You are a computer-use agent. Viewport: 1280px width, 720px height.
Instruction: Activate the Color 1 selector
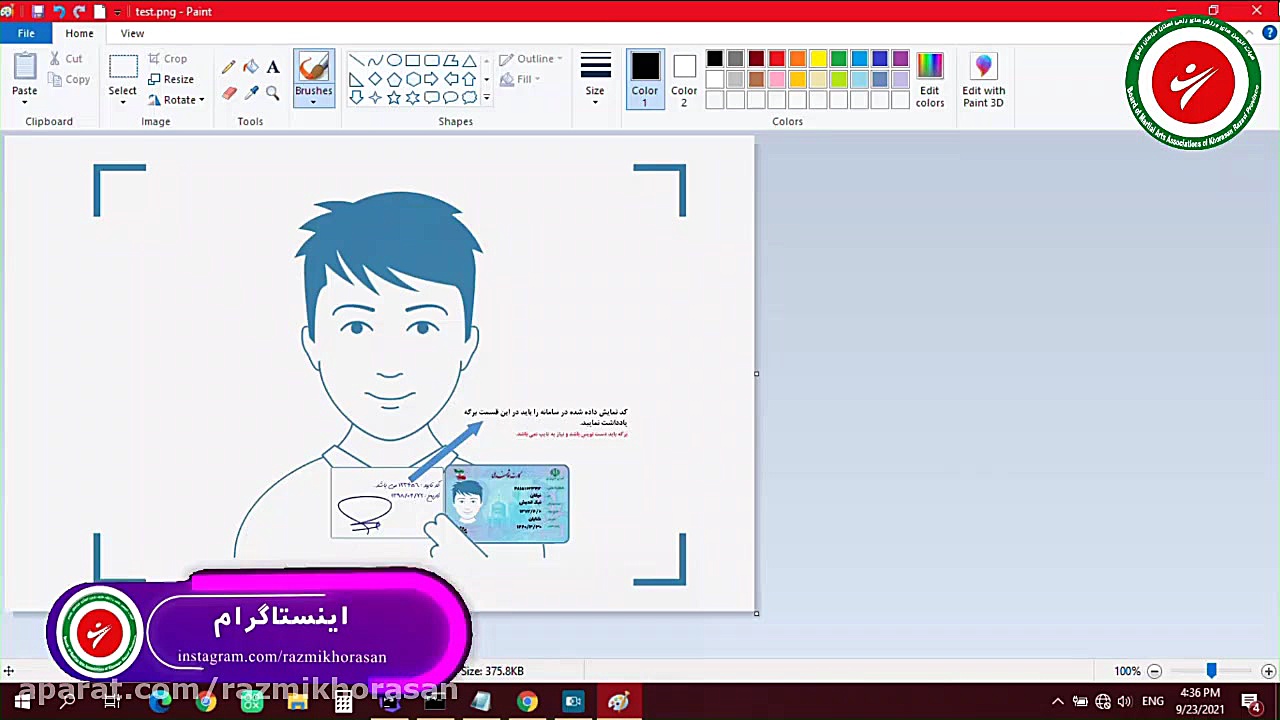645,80
